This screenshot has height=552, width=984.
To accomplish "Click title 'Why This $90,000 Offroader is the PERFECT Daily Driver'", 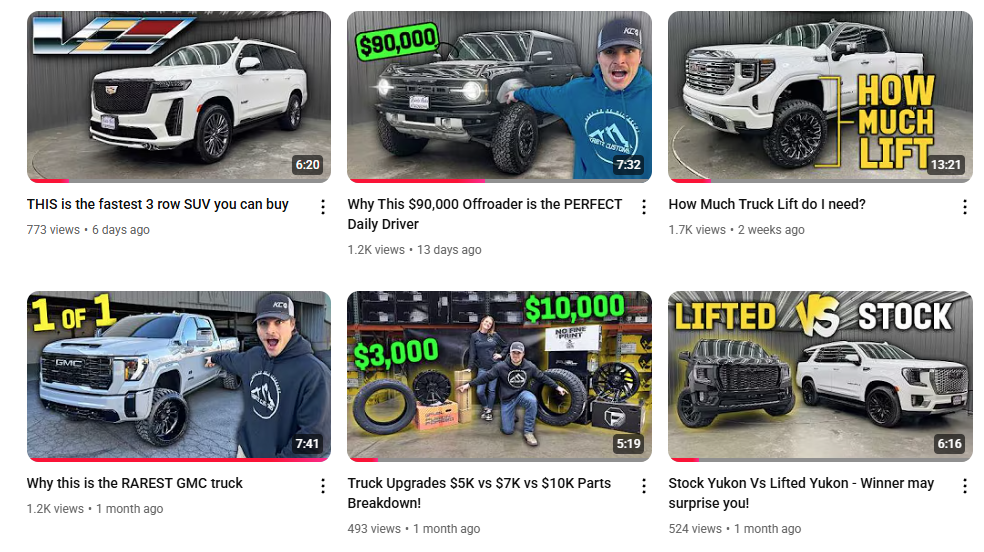I will (x=484, y=214).
